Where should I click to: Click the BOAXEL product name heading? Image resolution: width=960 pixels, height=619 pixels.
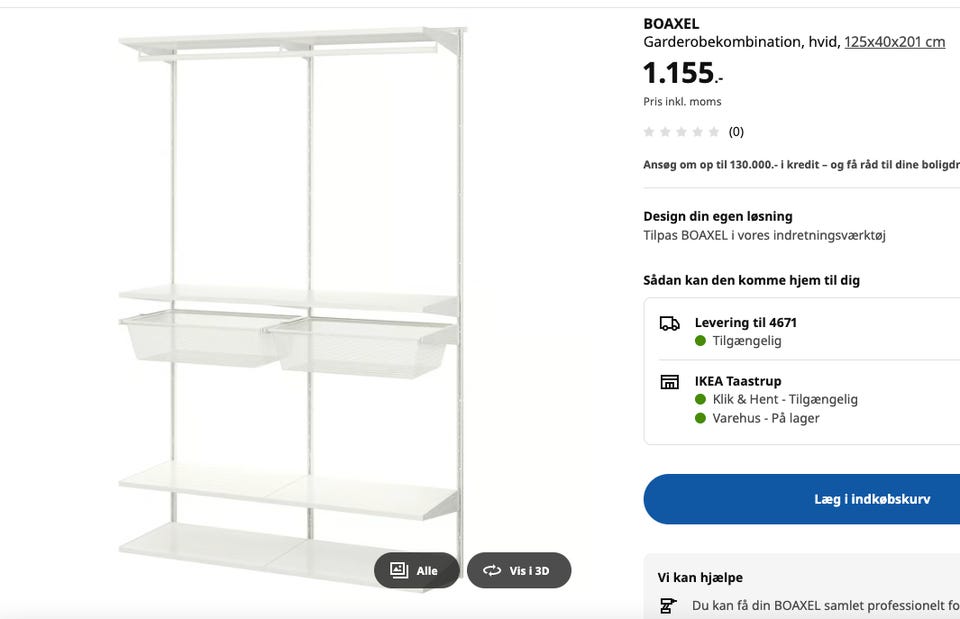point(671,24)
